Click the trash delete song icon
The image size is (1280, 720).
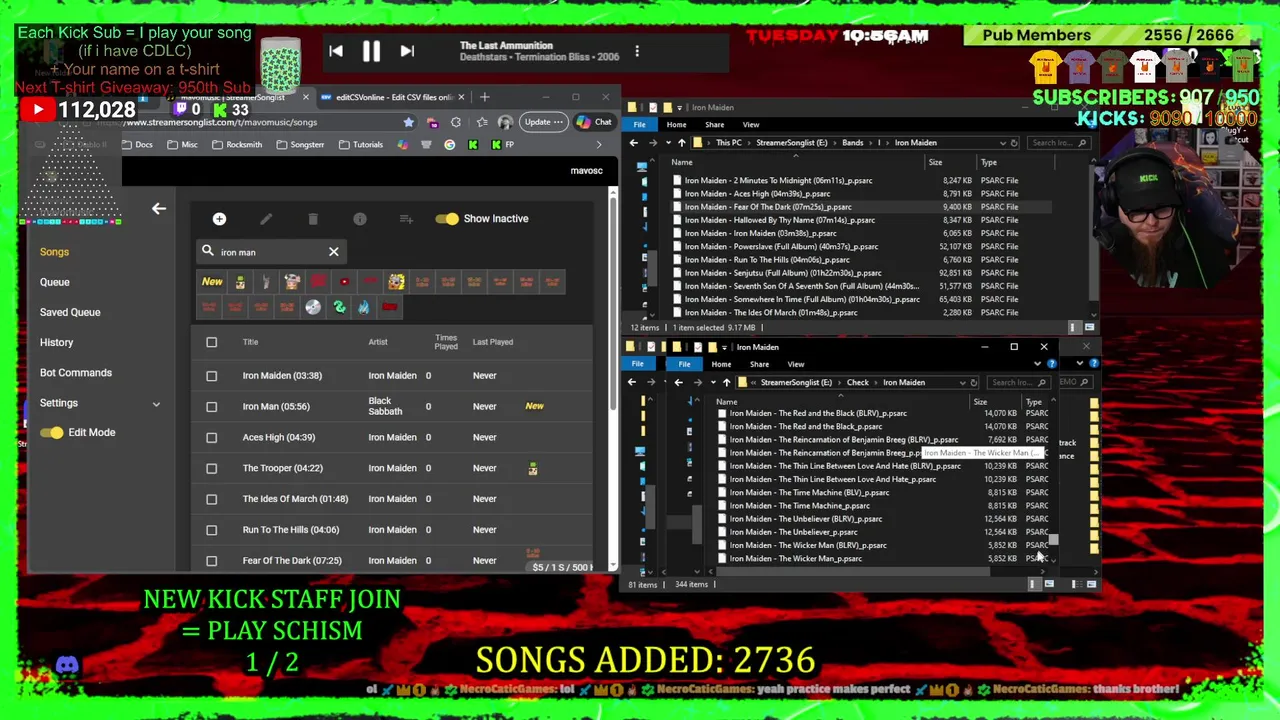pos(313,219)
